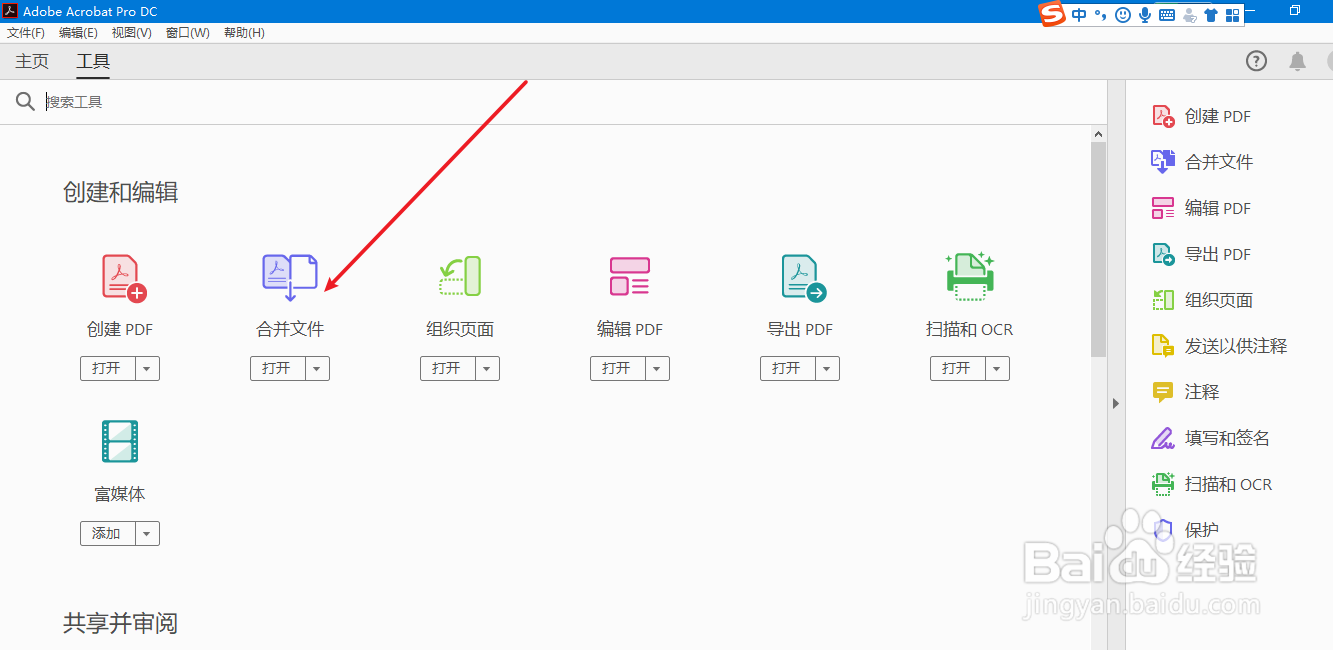Click 打开 button under 组织页面
This screenshot has width=1333, height=650.
coord(447,368)
